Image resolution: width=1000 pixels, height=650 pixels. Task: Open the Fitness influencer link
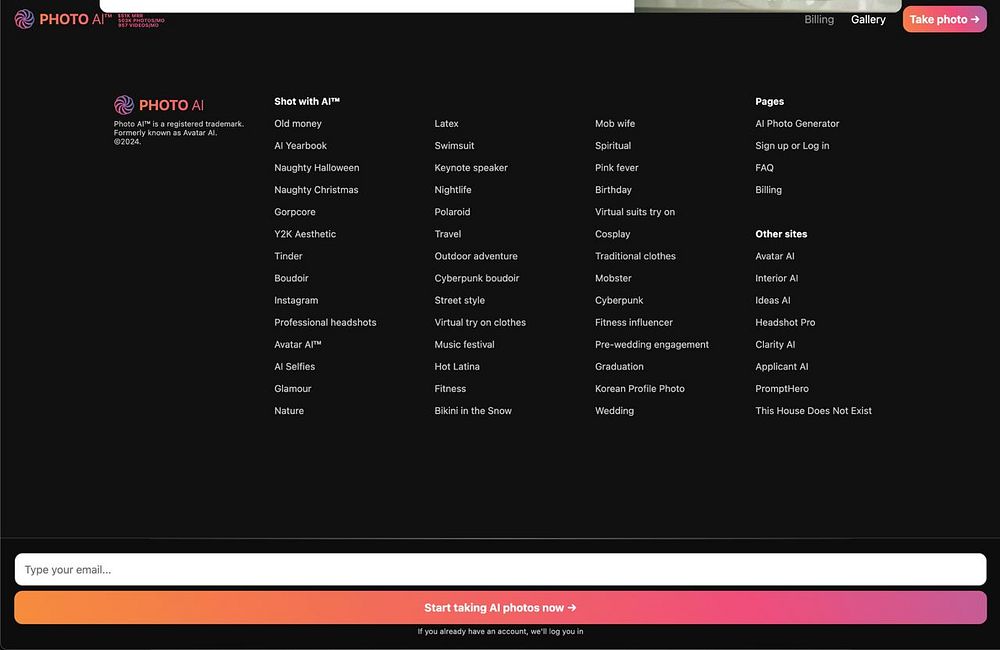[634, 322]
